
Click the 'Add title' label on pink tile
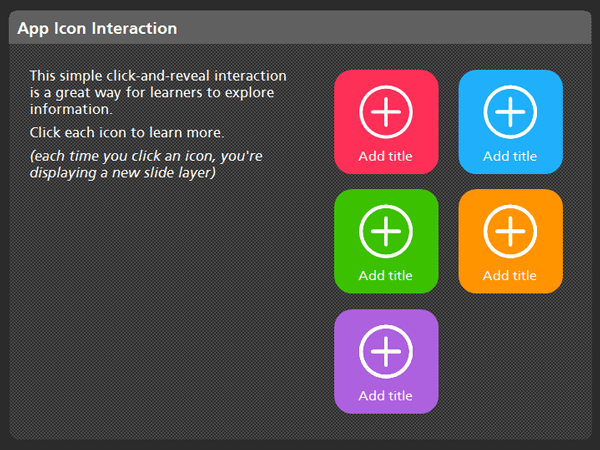point(385,156)
